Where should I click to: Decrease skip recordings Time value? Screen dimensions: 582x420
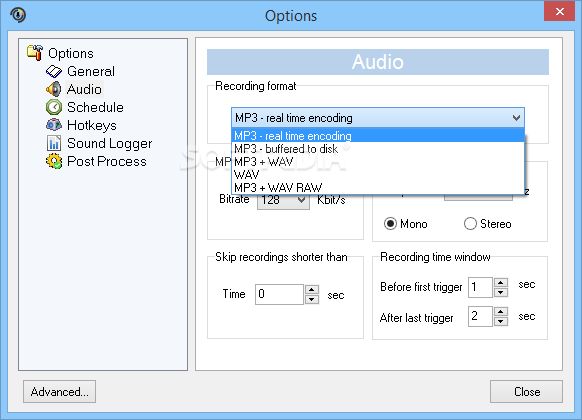point(312,299)
